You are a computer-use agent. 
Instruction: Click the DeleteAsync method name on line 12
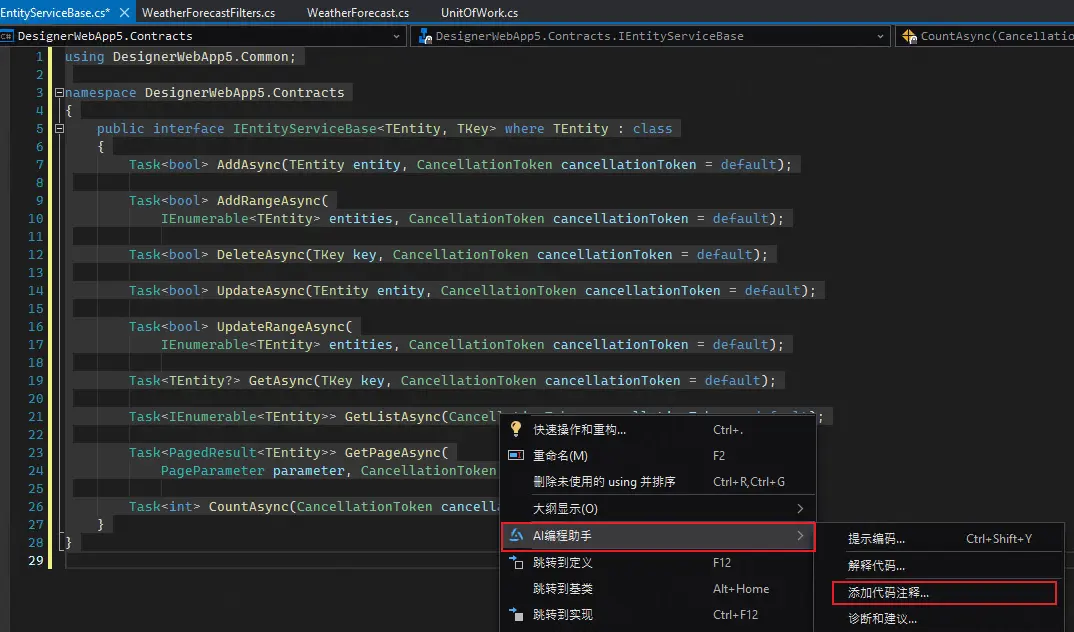pyautogui.click(x=261, y=255)
